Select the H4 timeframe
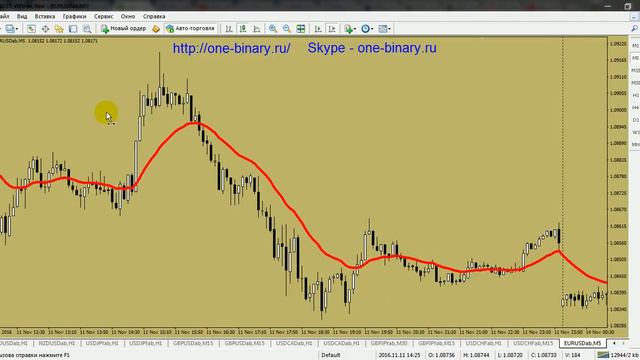Image resolution: width=640 pixels, height=360 pixels. pyautogui.click(x=636, y=107)
